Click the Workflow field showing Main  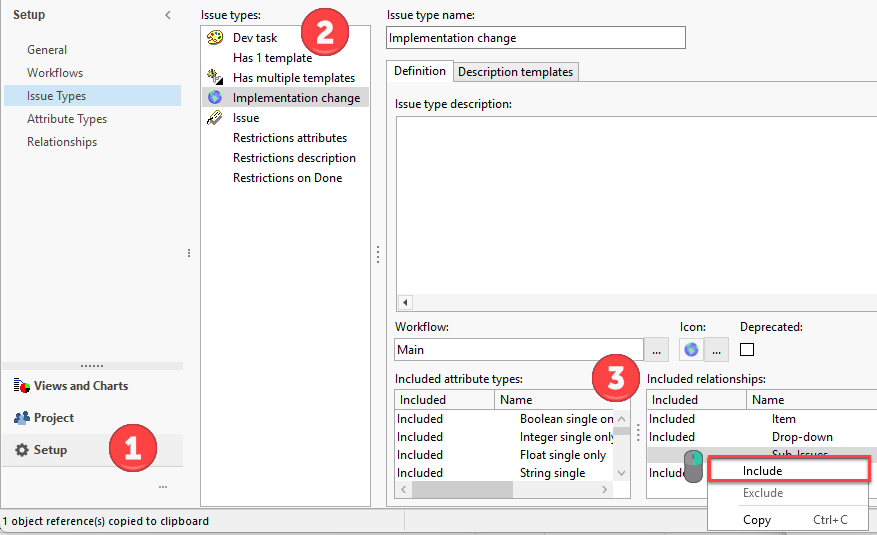518,349
